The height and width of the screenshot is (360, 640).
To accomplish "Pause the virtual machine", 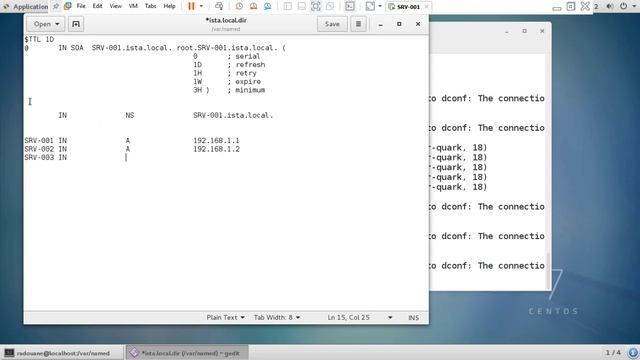I will pos(191,6).
